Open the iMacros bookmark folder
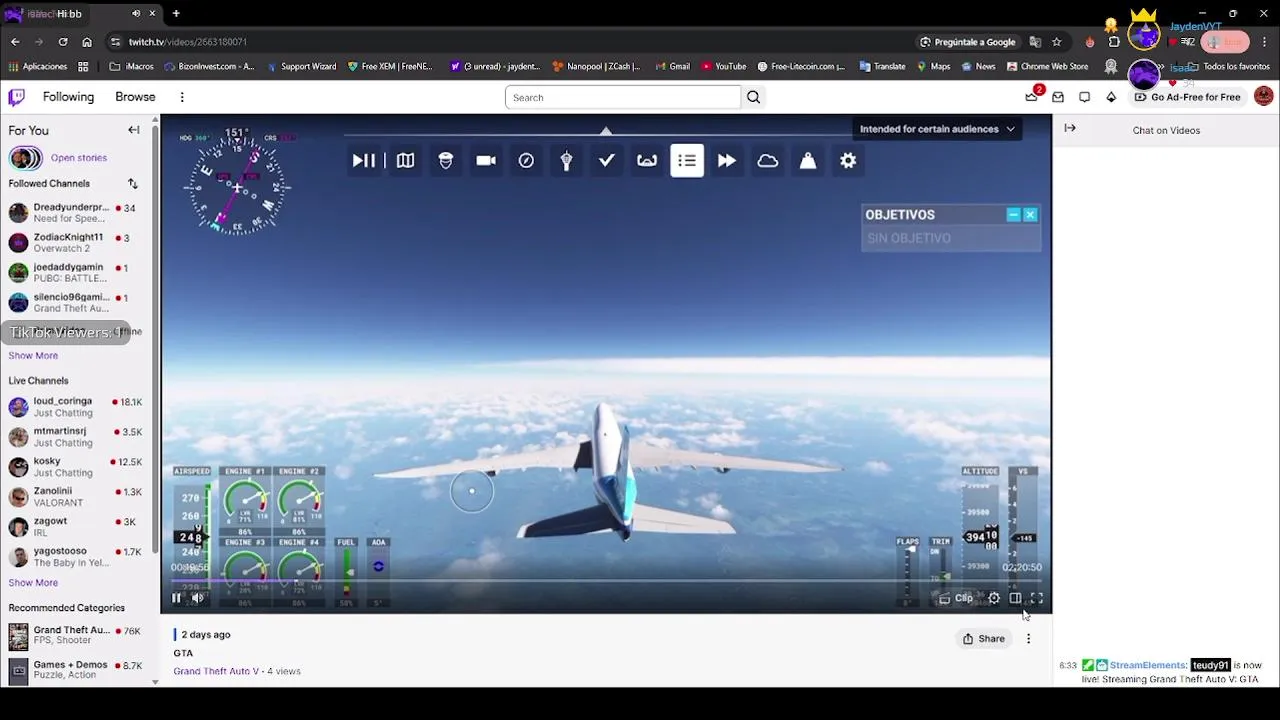Image resolution: width=1280 pixels, height=720 pixels. coord(132,67)
